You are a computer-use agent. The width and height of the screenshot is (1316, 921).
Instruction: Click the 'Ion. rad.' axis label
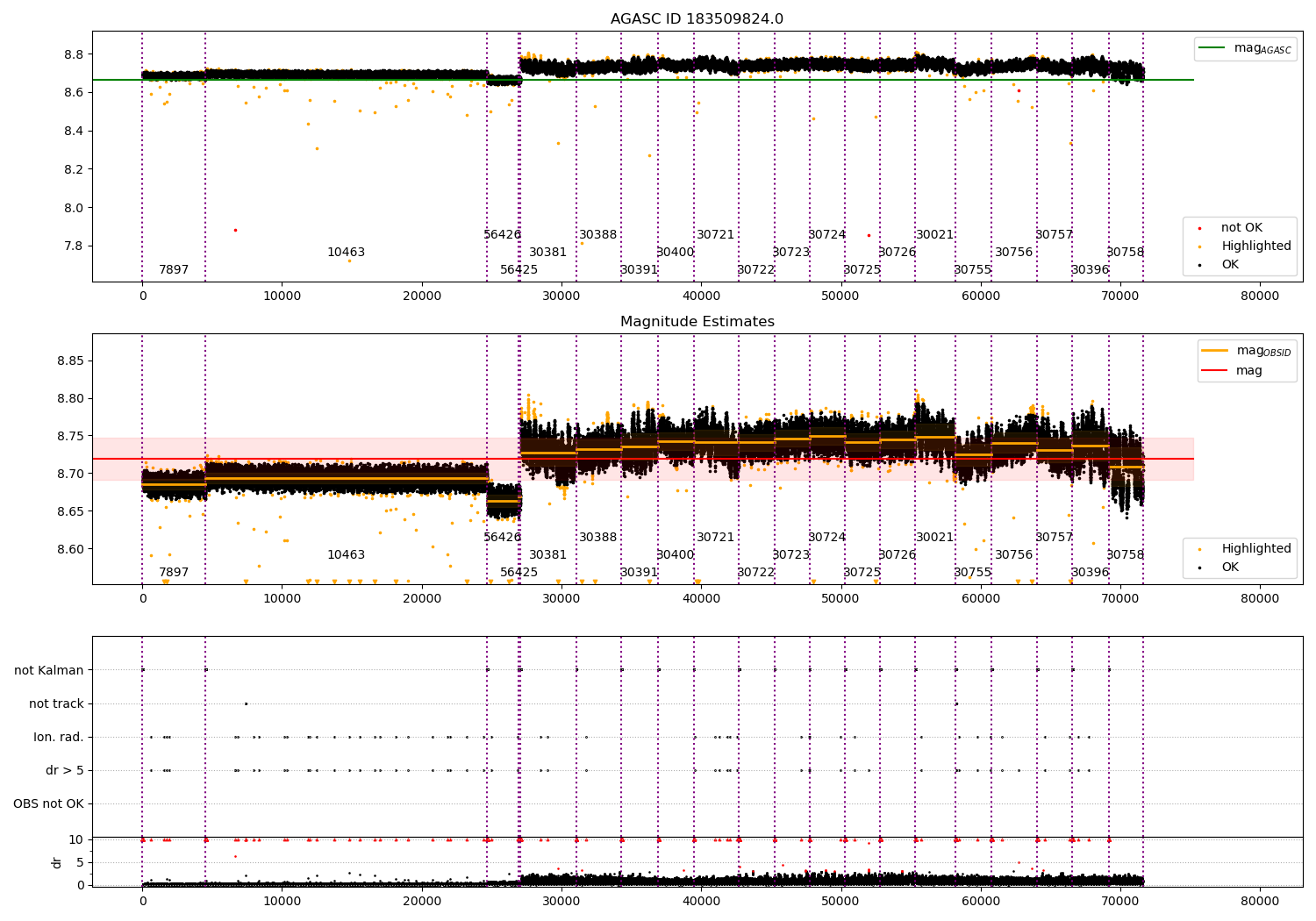(x=59, y=737)
